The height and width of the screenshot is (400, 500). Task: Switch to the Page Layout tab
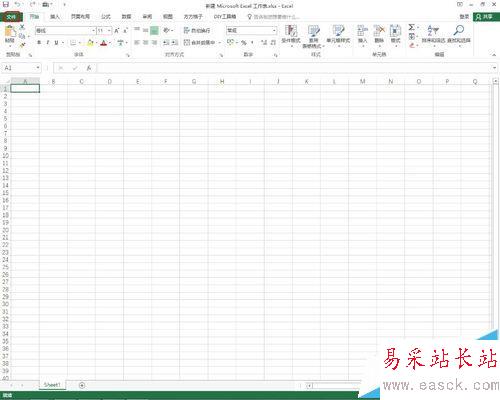(80, 17)
